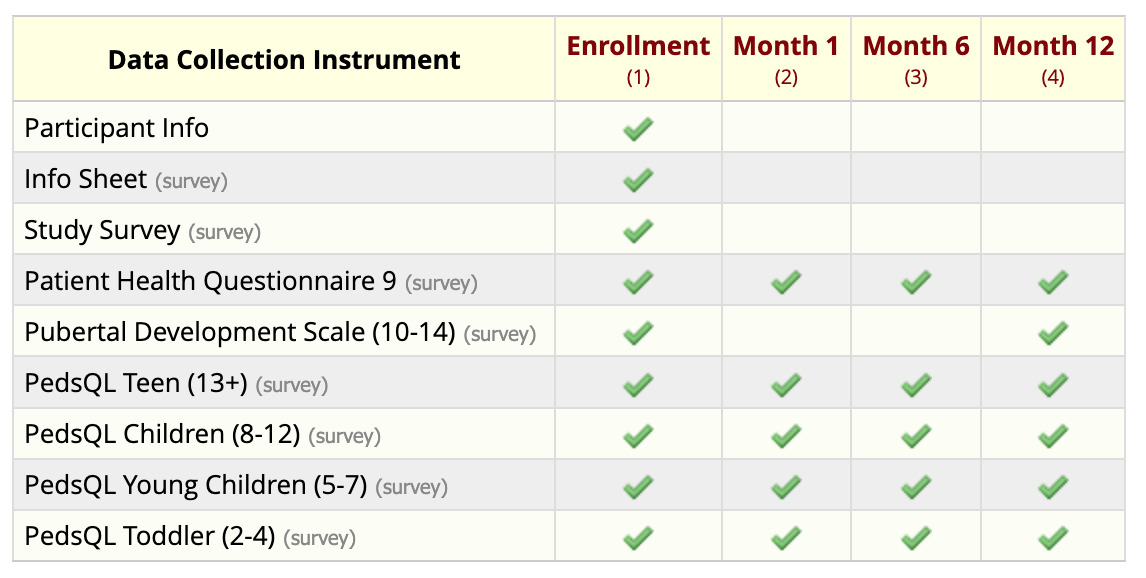Click the Participant Info instrument name

pos(117,128)
